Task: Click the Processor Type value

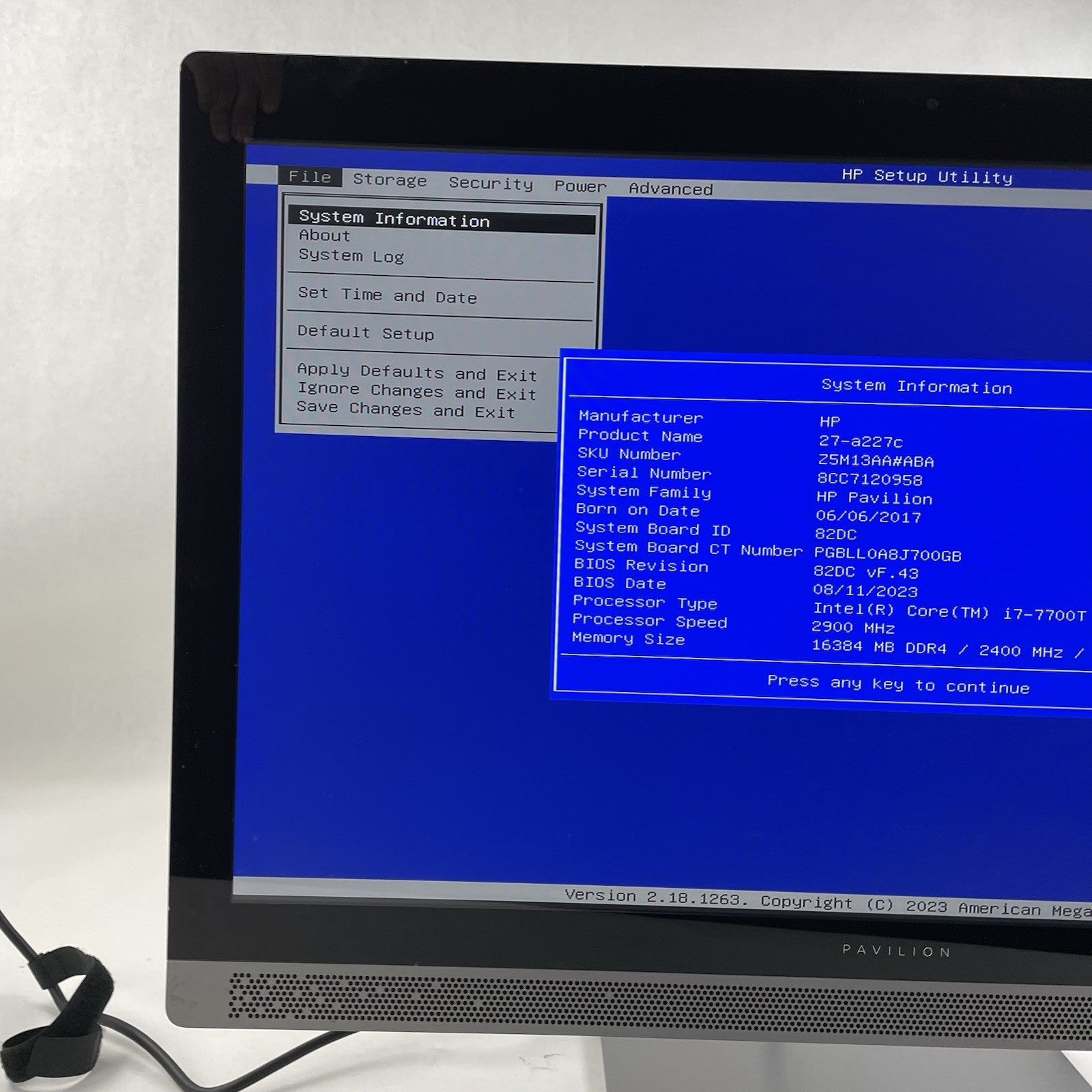Action: coord(949,613)
